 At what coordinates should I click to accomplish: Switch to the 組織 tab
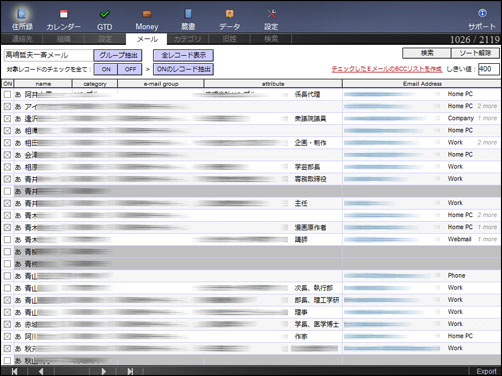pos(63,39)
